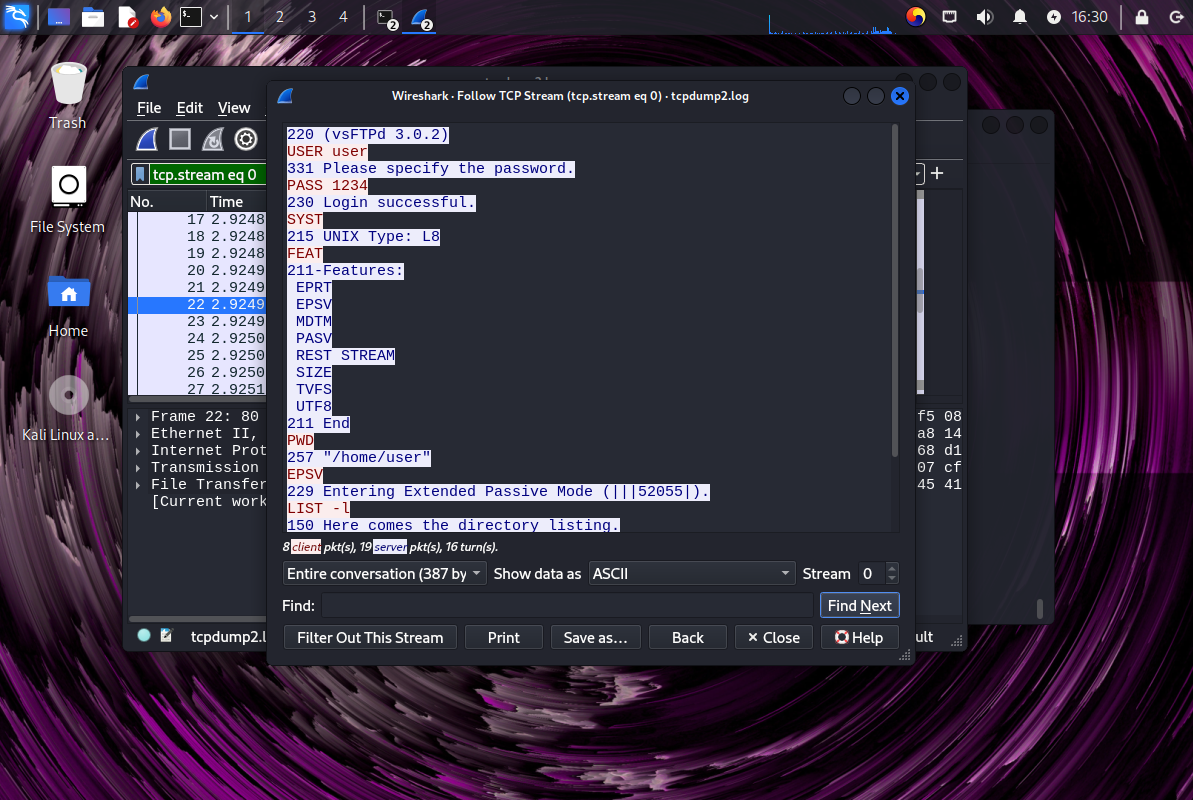Open the View menu
This screenshot has height=800, width=1193.
click(234, 108)
